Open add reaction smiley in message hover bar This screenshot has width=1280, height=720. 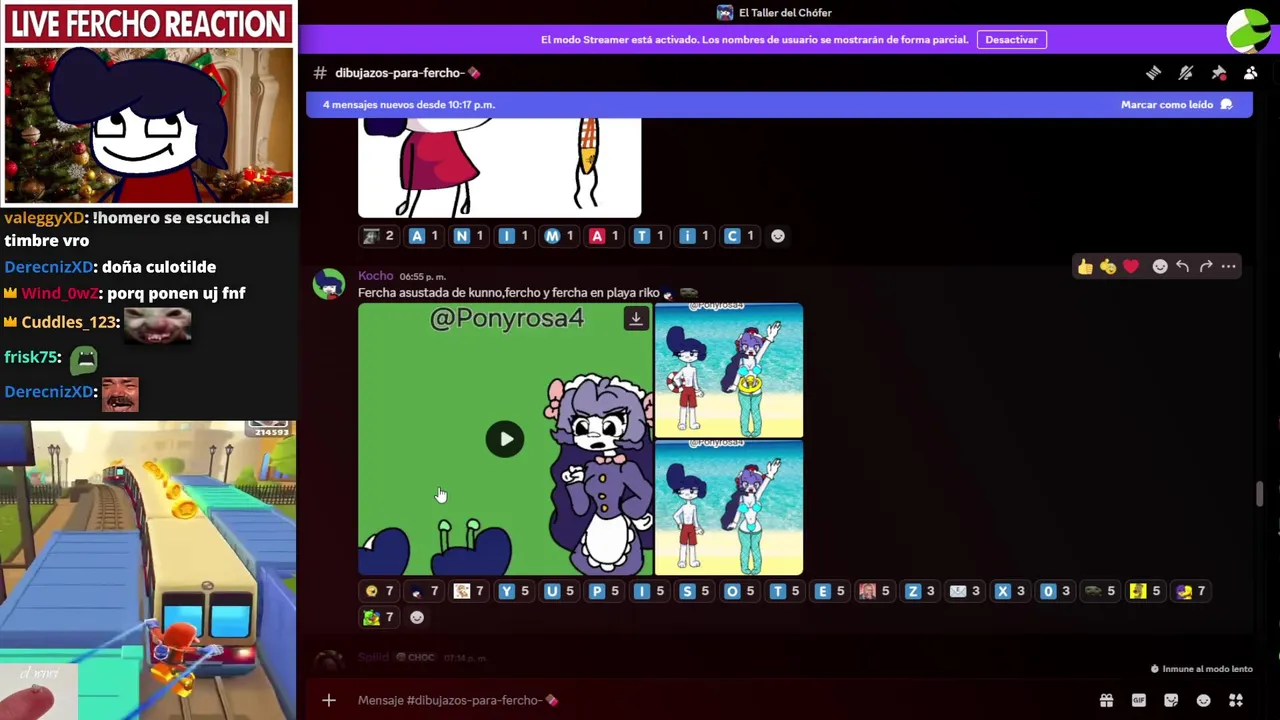1160,266
